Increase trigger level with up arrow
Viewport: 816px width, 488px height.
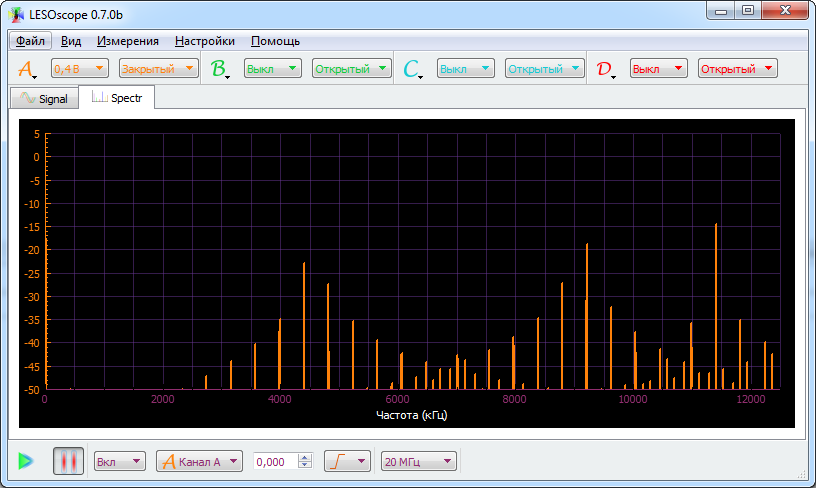[x=305, y=457]
